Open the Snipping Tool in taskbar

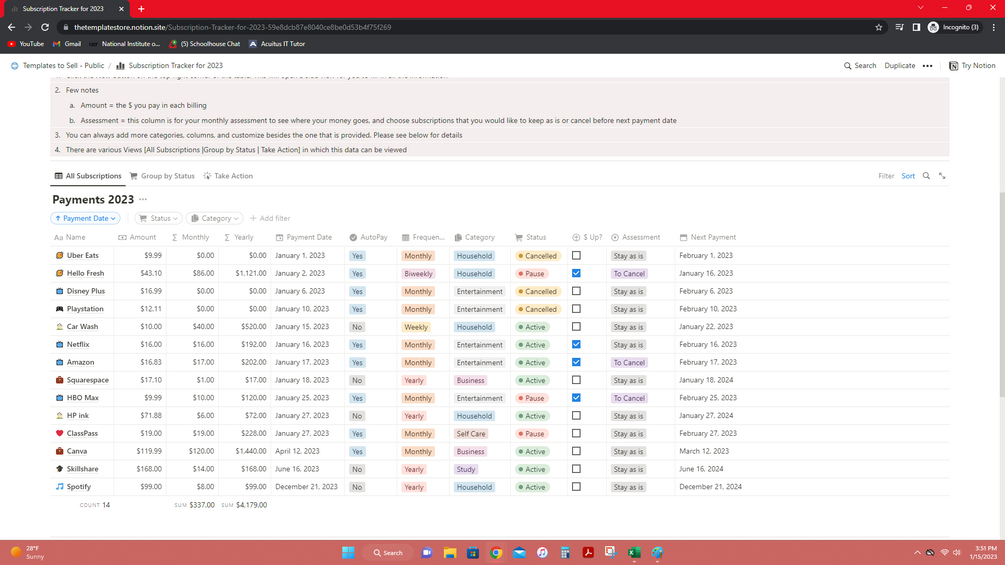[x=610, y=552]
